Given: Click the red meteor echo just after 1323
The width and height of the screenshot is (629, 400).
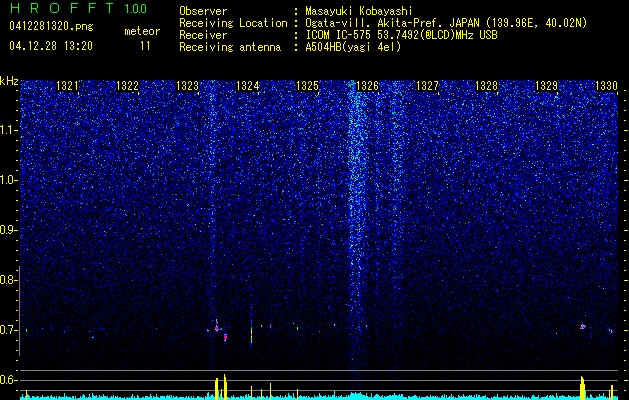Looking at the screenshot, I should (x=217, y=326).
